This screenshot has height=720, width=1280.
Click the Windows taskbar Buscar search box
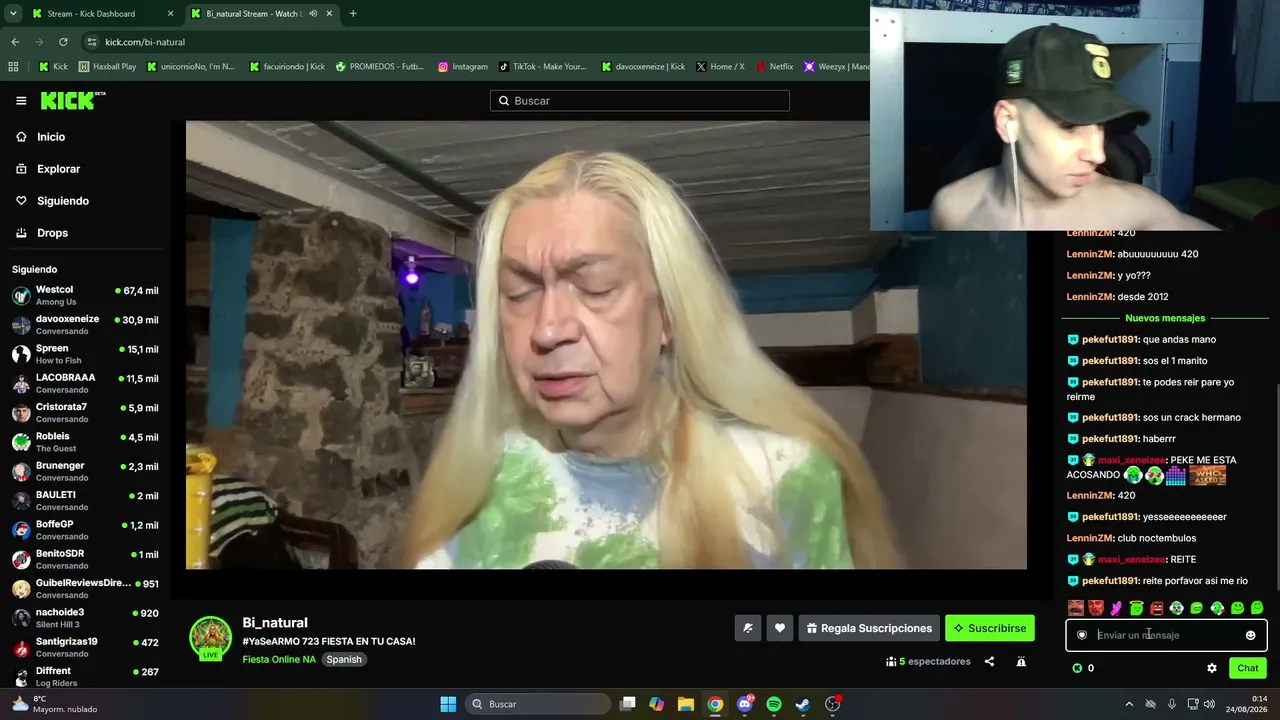[x=540, y=704]
